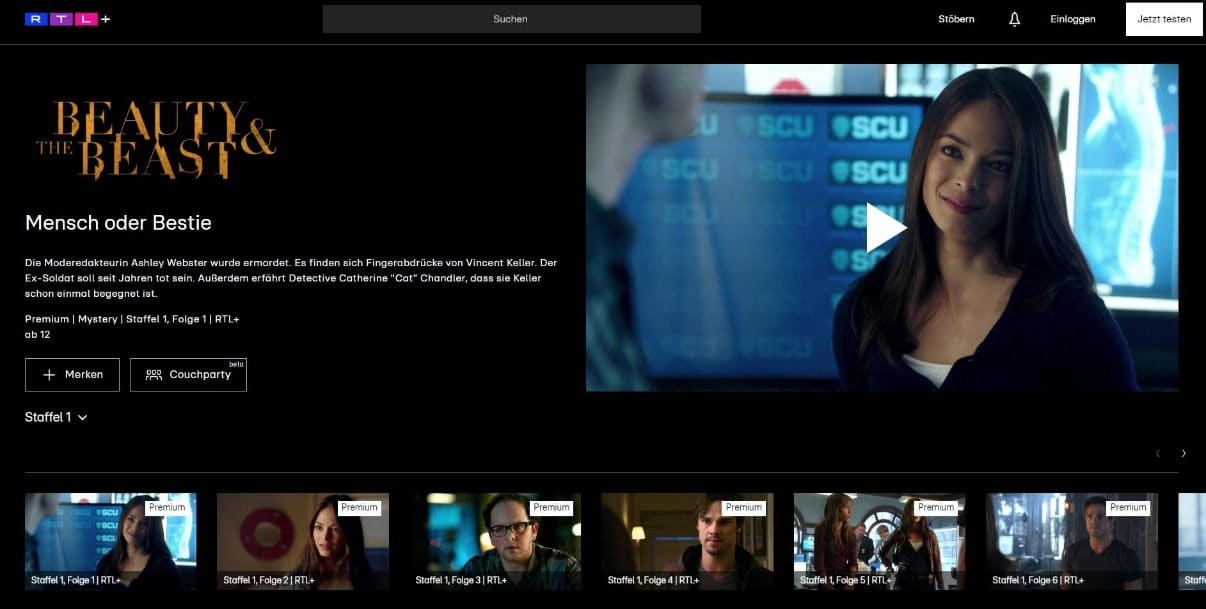Click the Premium badge on Folge 4

(743, 507)
